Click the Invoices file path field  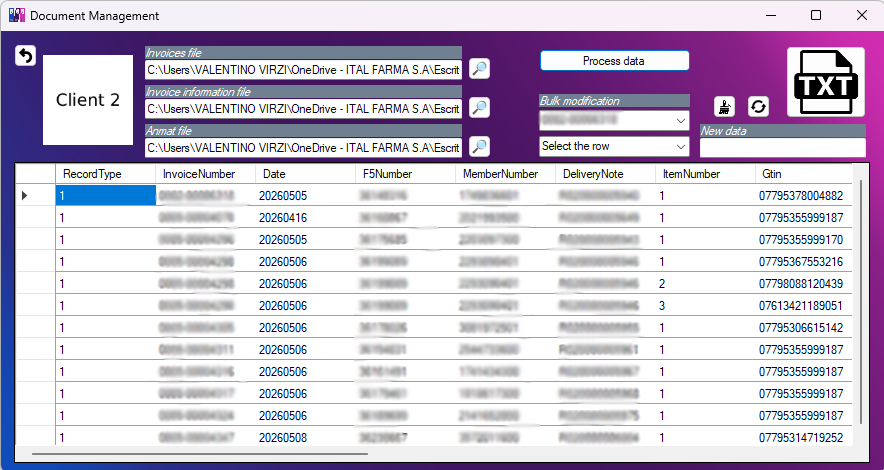point(303,70)
